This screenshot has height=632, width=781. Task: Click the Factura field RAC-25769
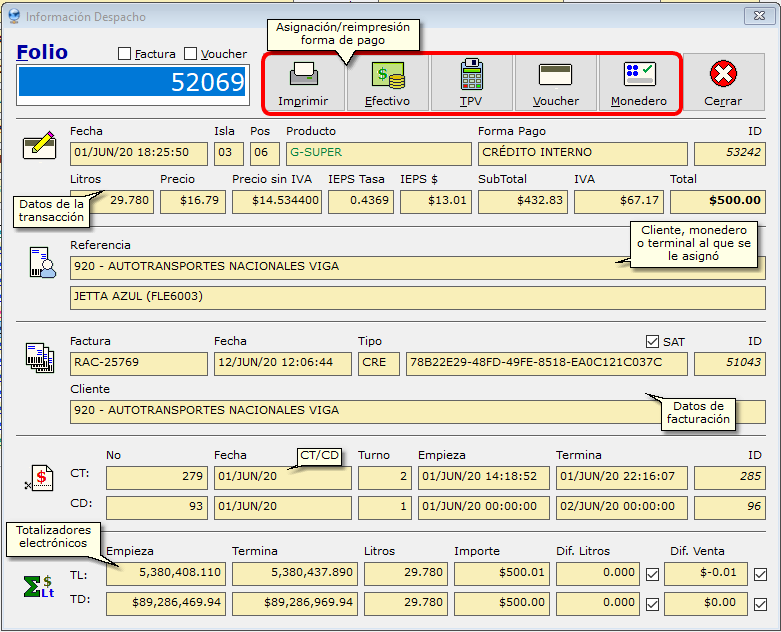coord(138,363)
